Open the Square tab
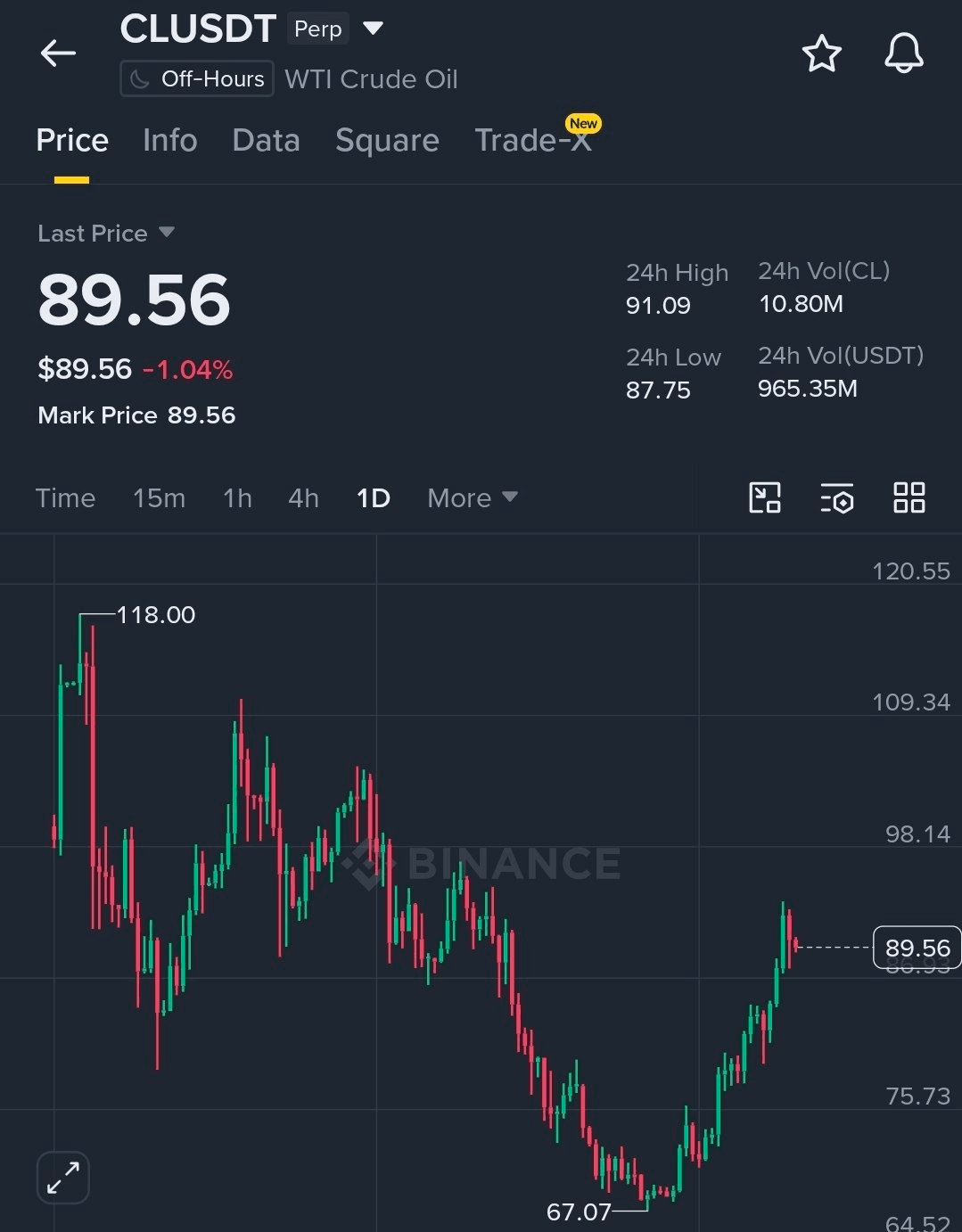 [x=387, y=140]
